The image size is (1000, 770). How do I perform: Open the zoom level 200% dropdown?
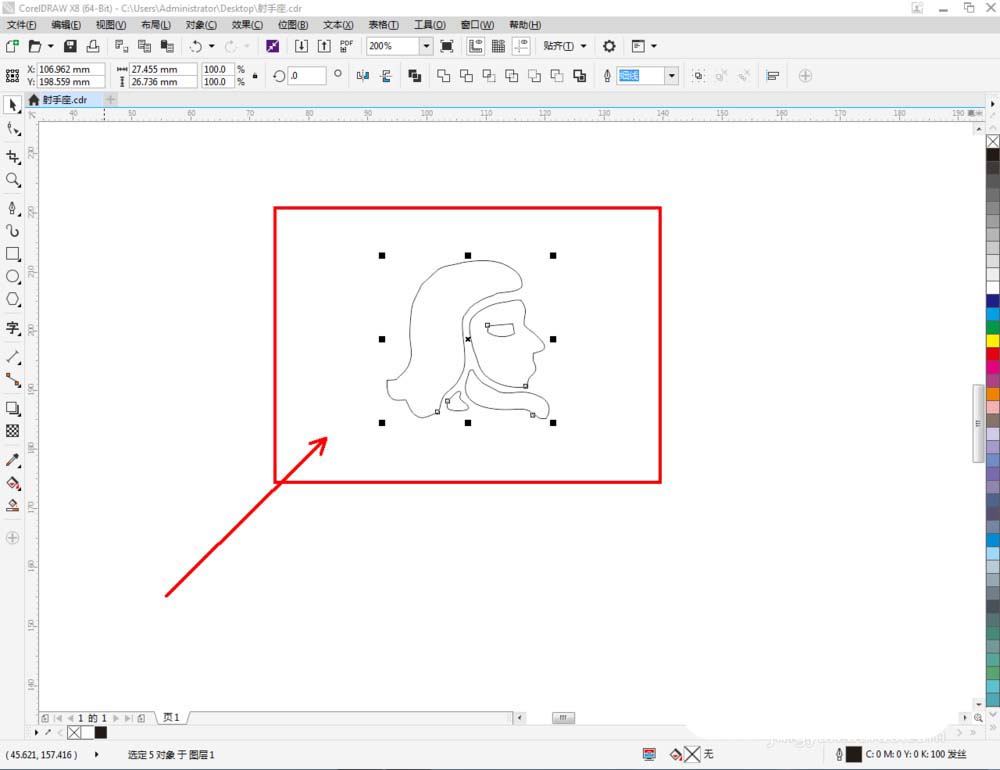pyautogui.click(x=426, y=46)
